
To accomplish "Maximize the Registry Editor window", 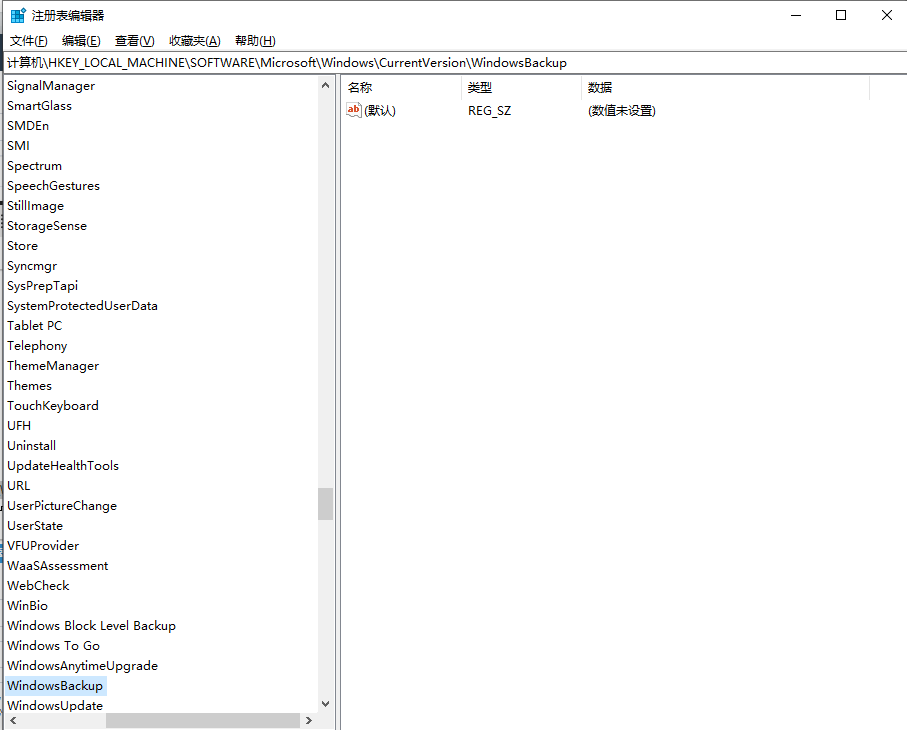I will [841, 15].
